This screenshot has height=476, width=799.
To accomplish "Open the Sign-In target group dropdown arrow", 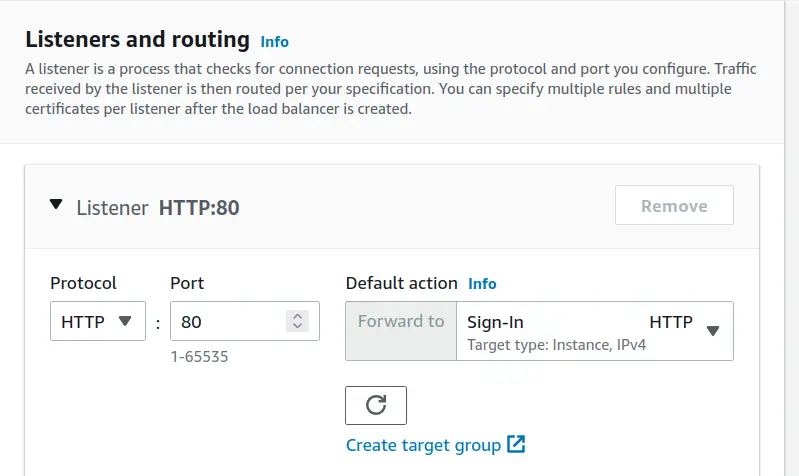I will [713, 331].
